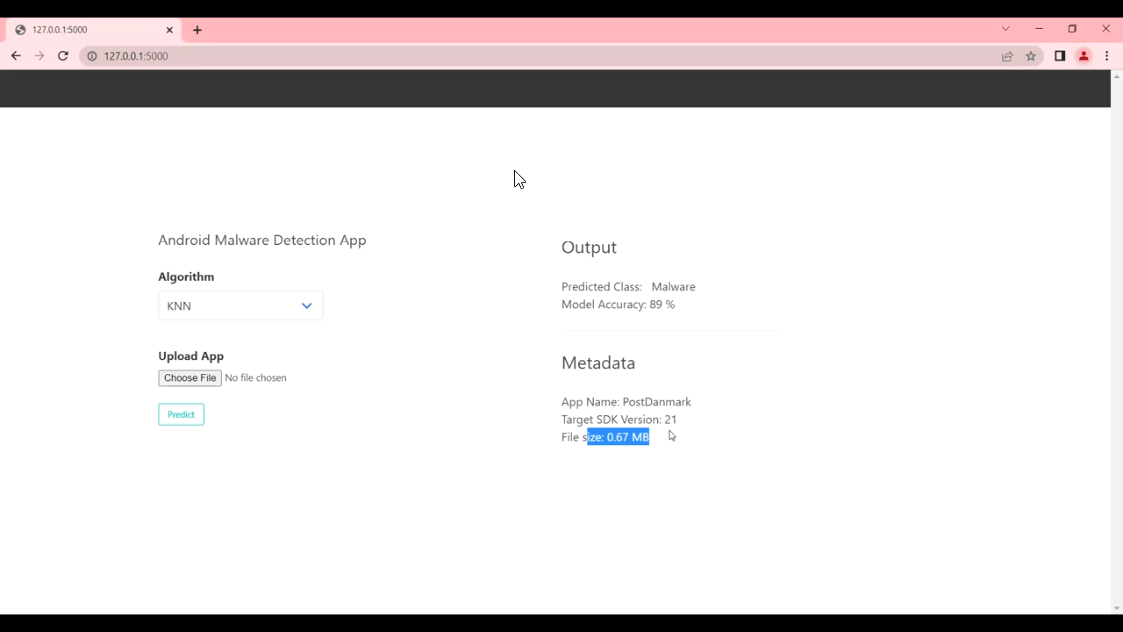Click the Predict button
This screenshot has height=632, width=1123.
click(x=181, y=414)
